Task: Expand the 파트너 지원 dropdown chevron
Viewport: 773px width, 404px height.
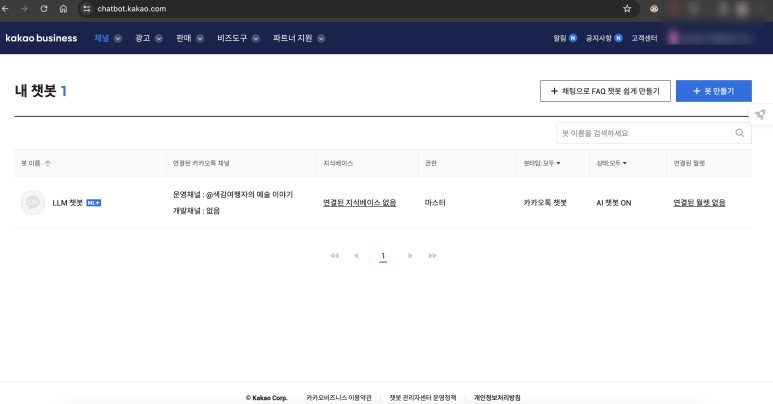Action: pyautogui.click(x=321, y=38)
